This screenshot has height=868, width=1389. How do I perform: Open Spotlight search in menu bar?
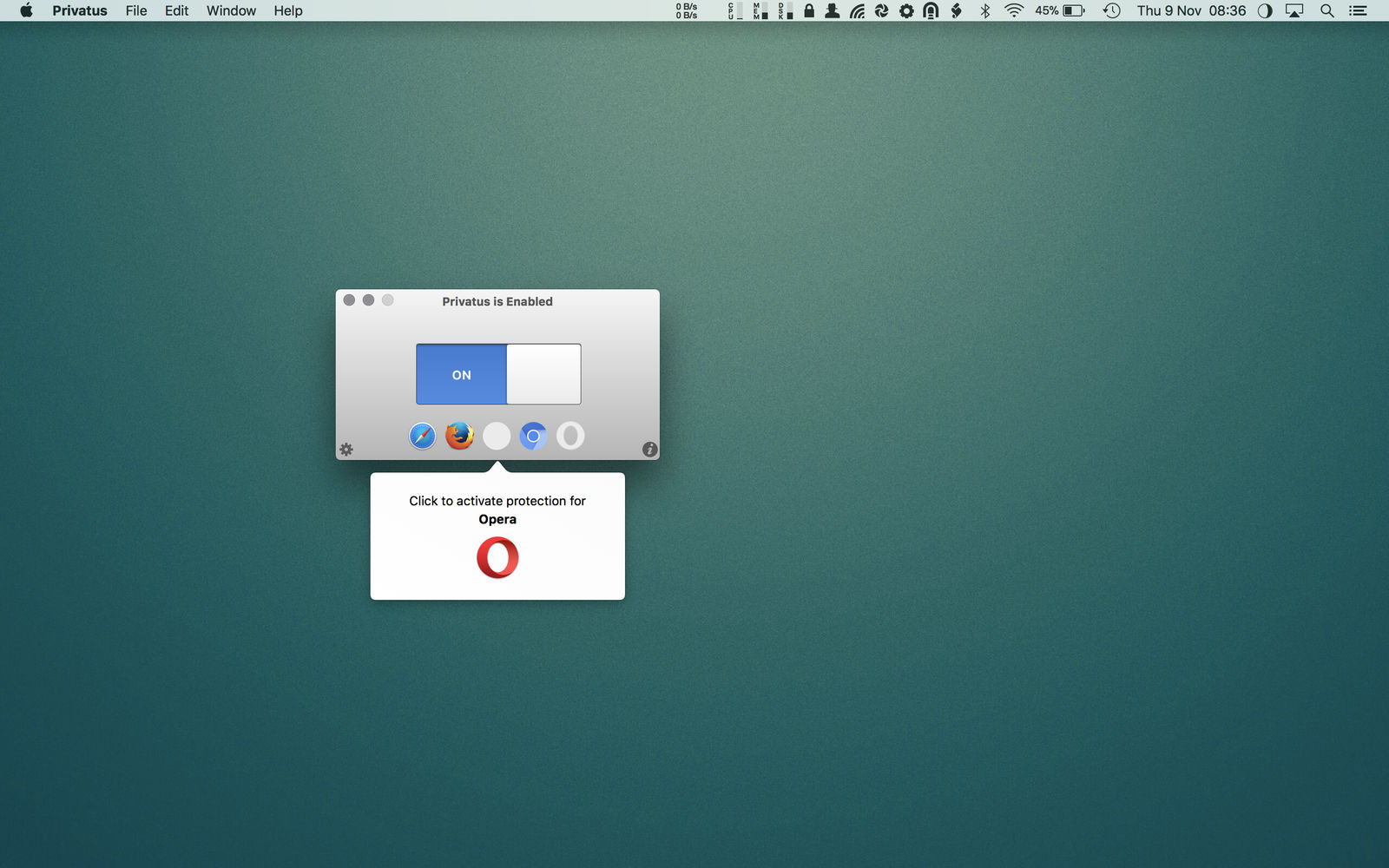coord(1326,10)
